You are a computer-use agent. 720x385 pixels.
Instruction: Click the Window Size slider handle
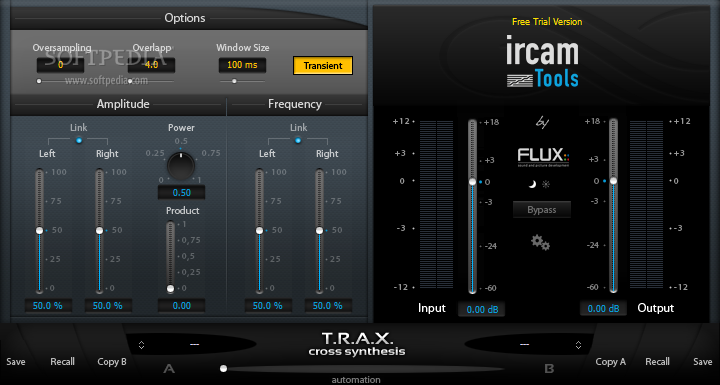point(234,81)
